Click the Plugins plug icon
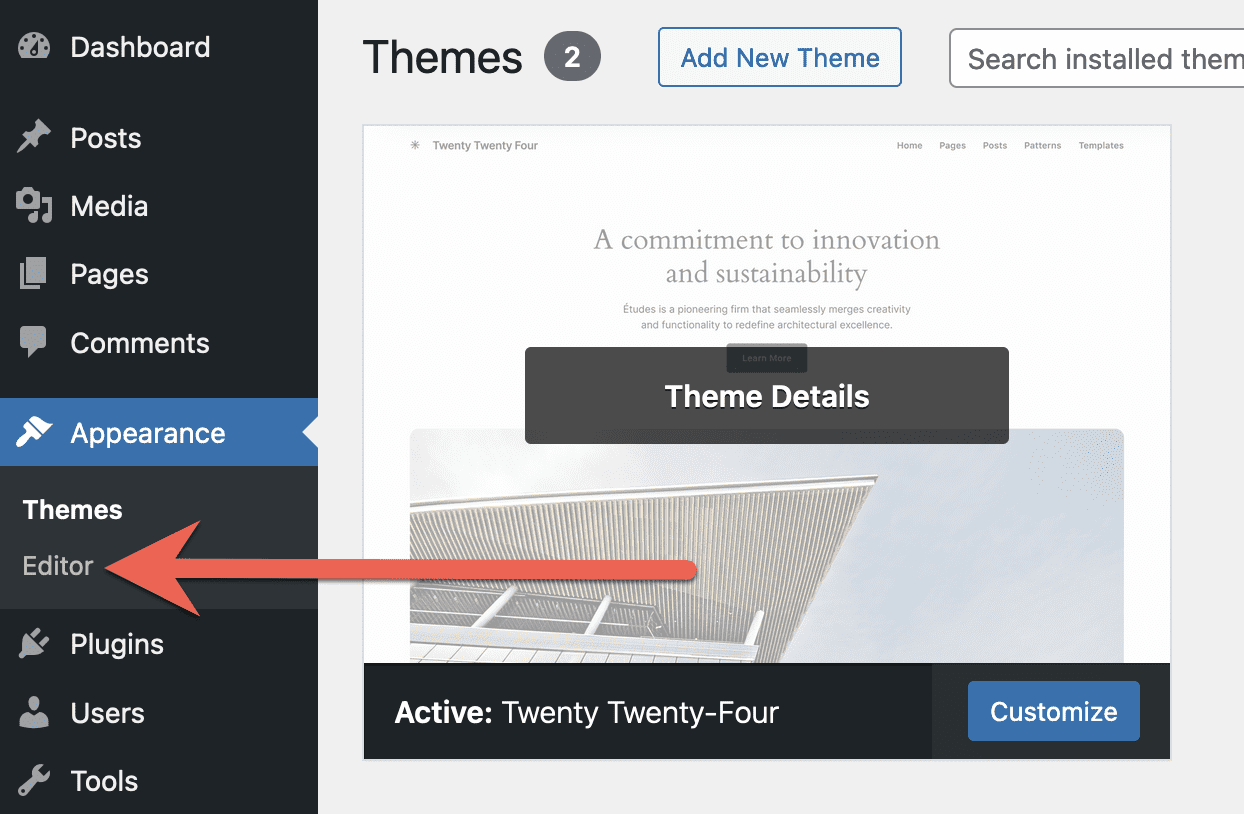1244x814 pixels. [x=34, y=645]
